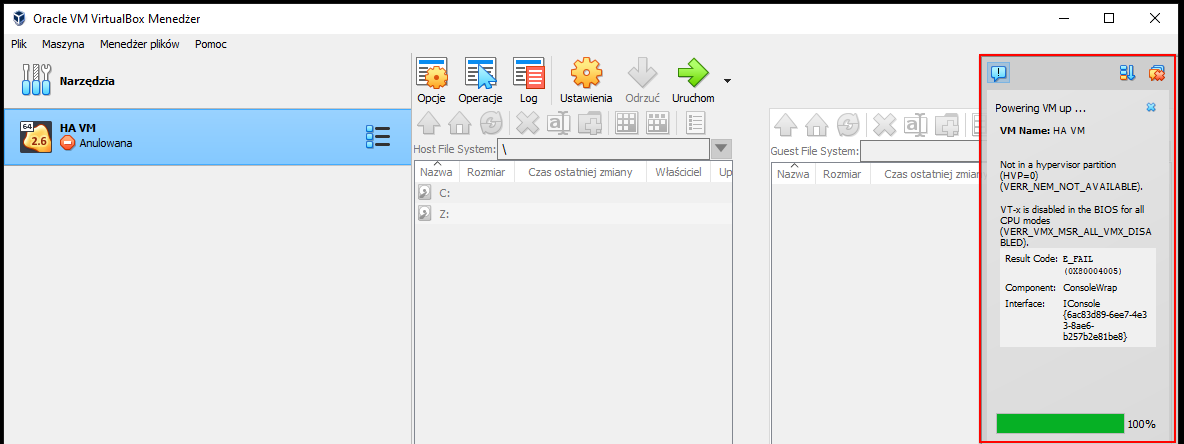Delete selected item in Host panel

coord(527,123)
